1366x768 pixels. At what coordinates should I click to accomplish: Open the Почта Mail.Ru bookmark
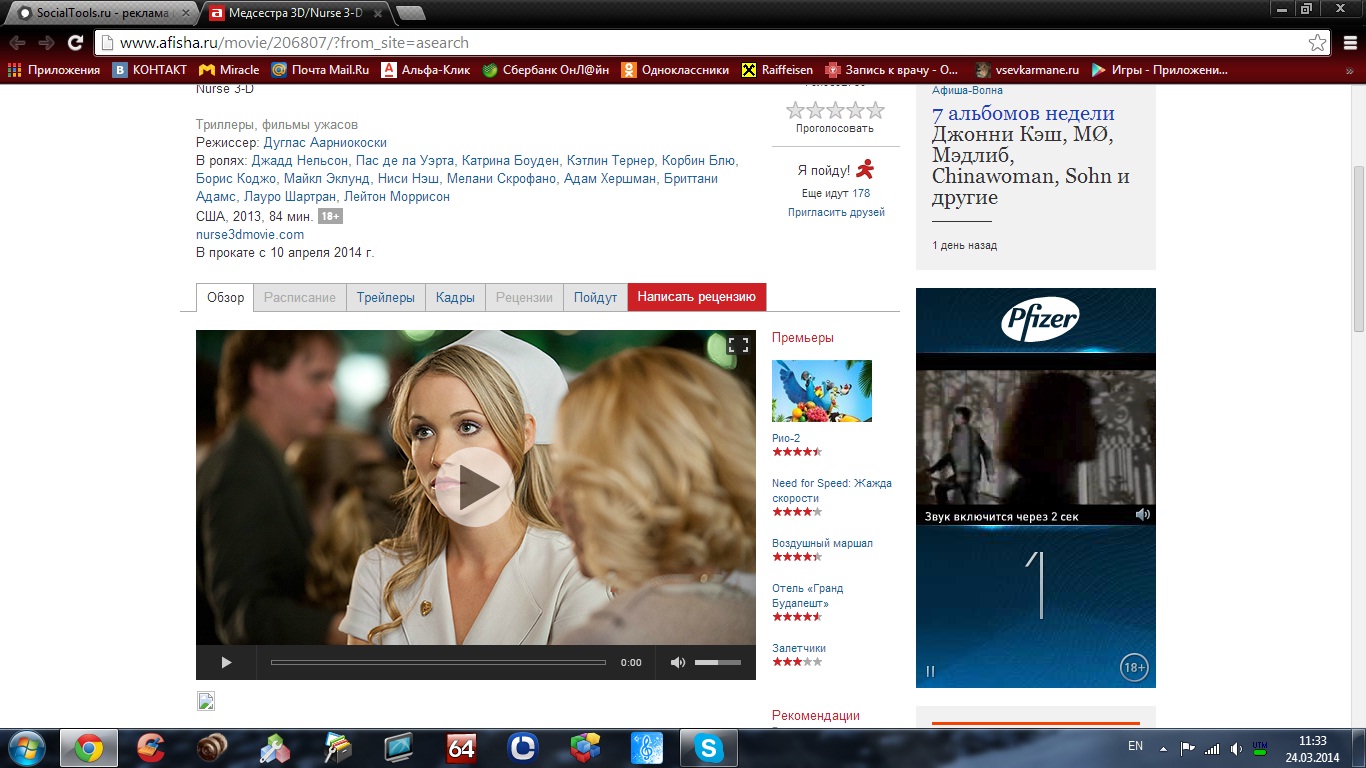click(x=320, y=70)
